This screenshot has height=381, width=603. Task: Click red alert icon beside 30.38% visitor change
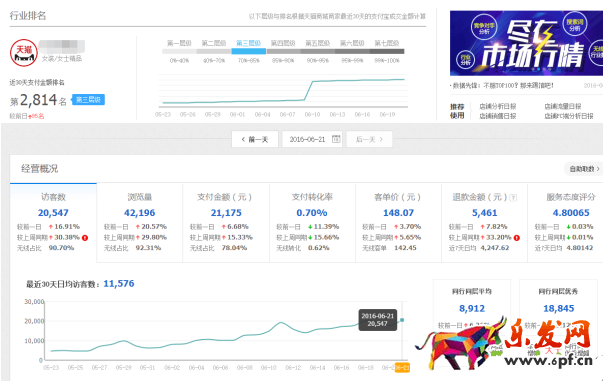coord(85,238)
